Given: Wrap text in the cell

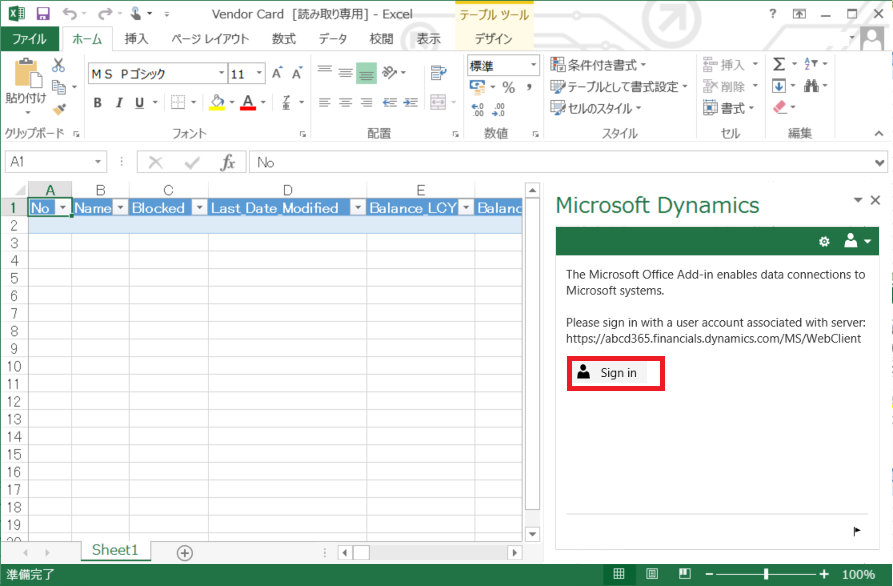Looking at the screenshot, I should click(x=438, y=73).
